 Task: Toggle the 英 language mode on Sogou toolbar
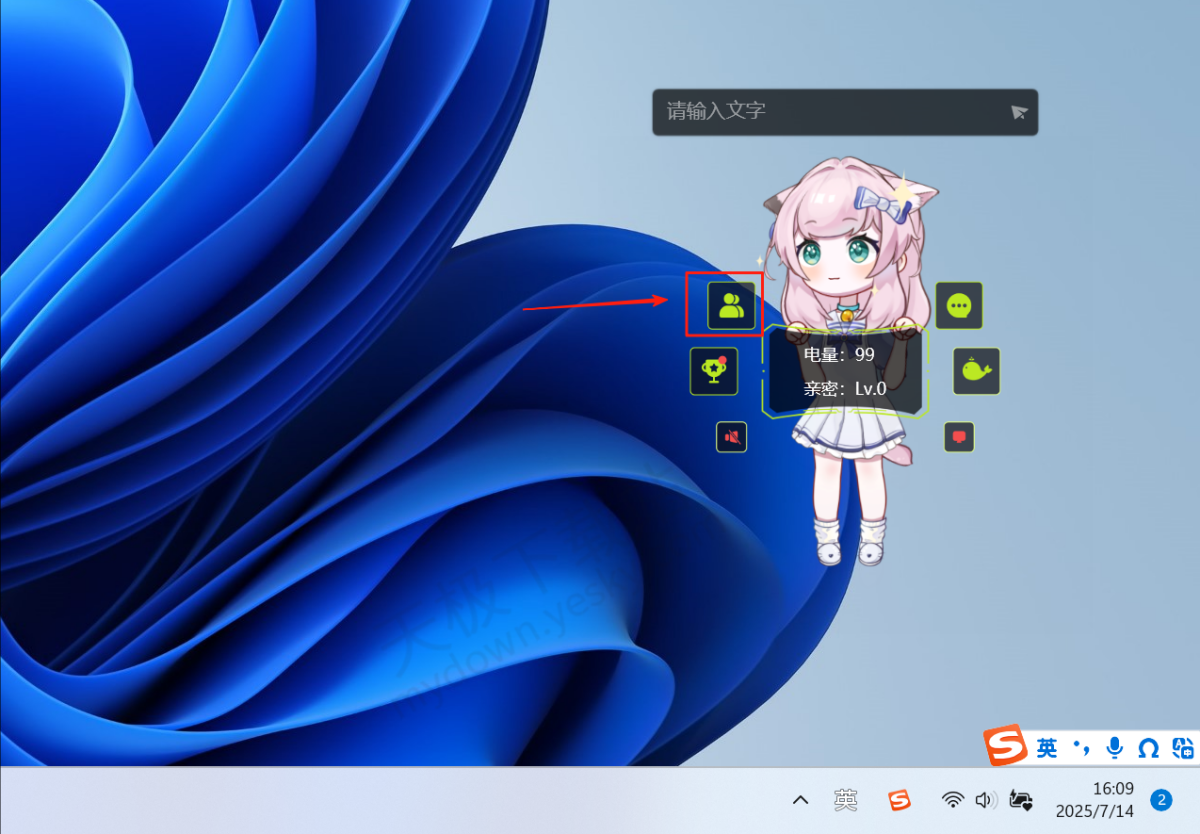click(x=1046, y=748)
